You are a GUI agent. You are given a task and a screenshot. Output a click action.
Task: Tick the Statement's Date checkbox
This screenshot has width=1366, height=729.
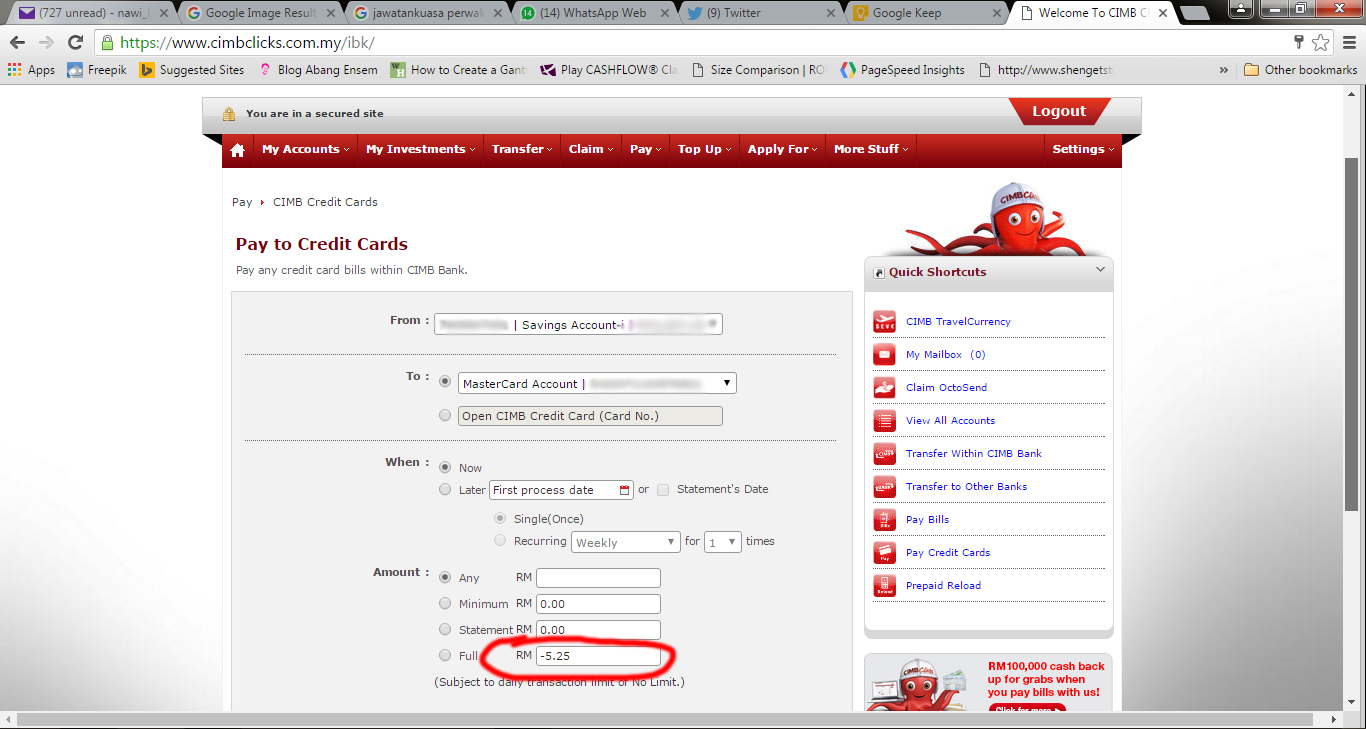tap(663, 489)
